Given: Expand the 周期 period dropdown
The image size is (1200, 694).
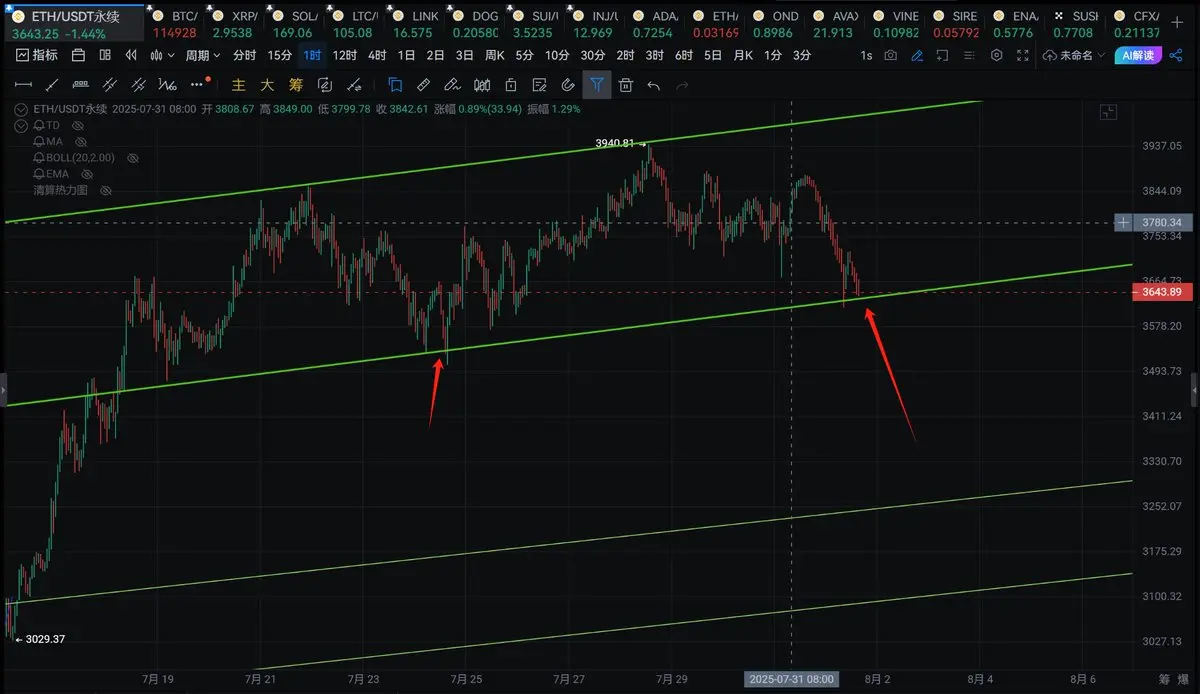Looking at the screenshot, I should pos(203,55).
